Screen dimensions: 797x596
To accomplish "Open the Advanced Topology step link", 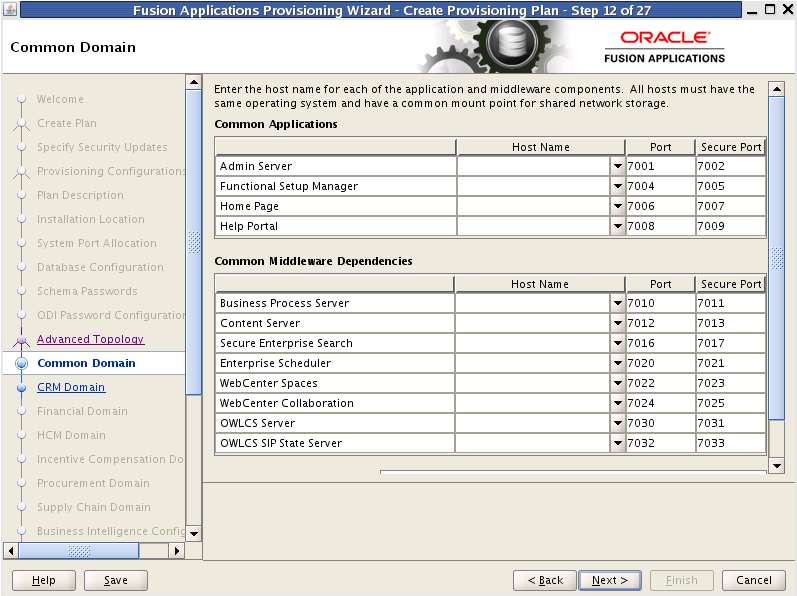I will tap(90, 339).
